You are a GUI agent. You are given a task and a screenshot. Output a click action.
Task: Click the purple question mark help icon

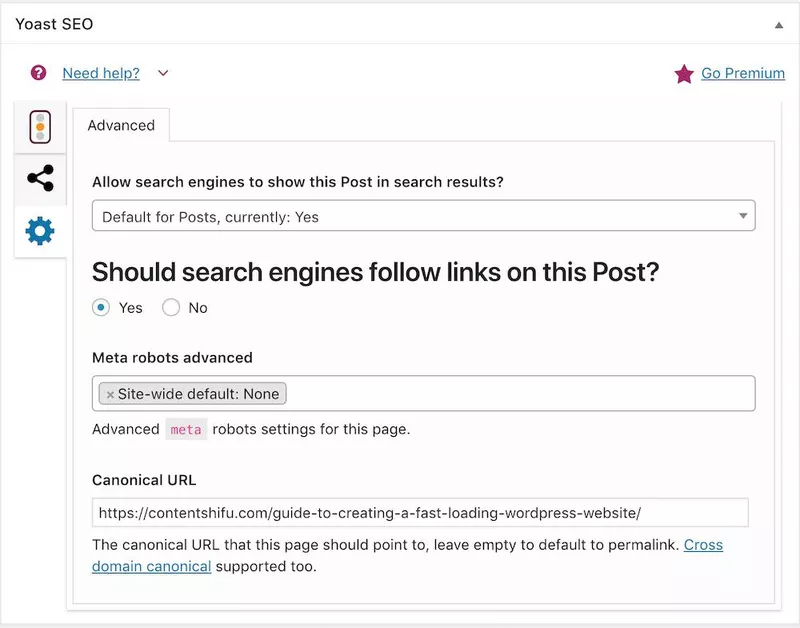[x=38, y=73]
